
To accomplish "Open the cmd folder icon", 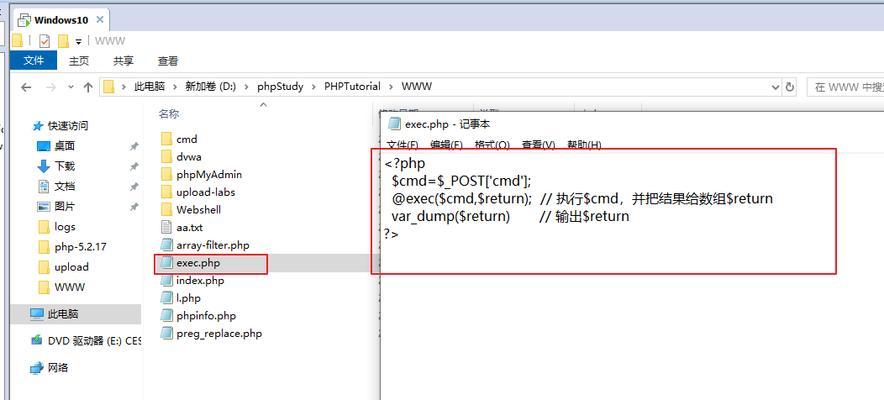I will click(x=166, y=139).
